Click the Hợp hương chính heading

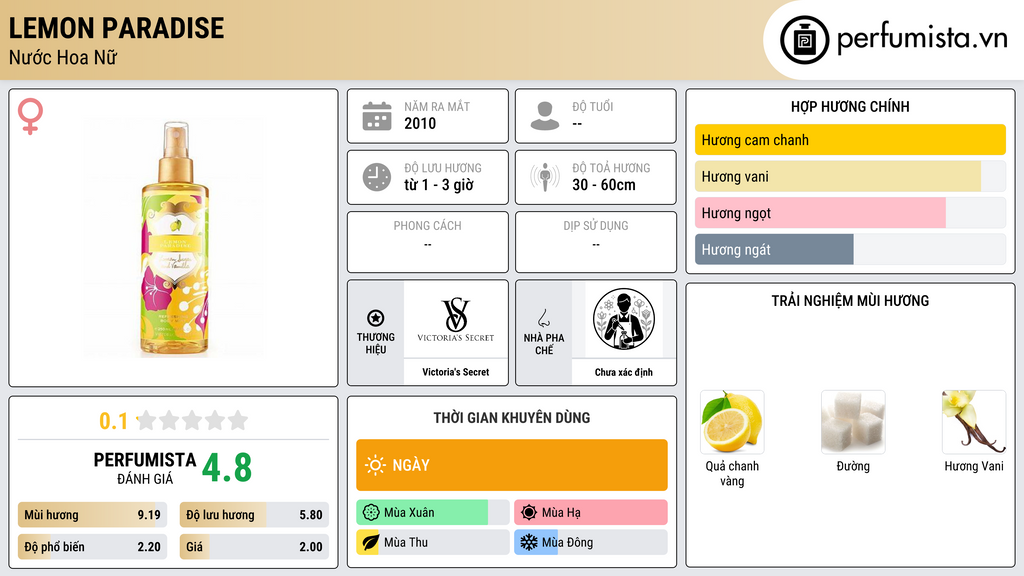point(850,106)
